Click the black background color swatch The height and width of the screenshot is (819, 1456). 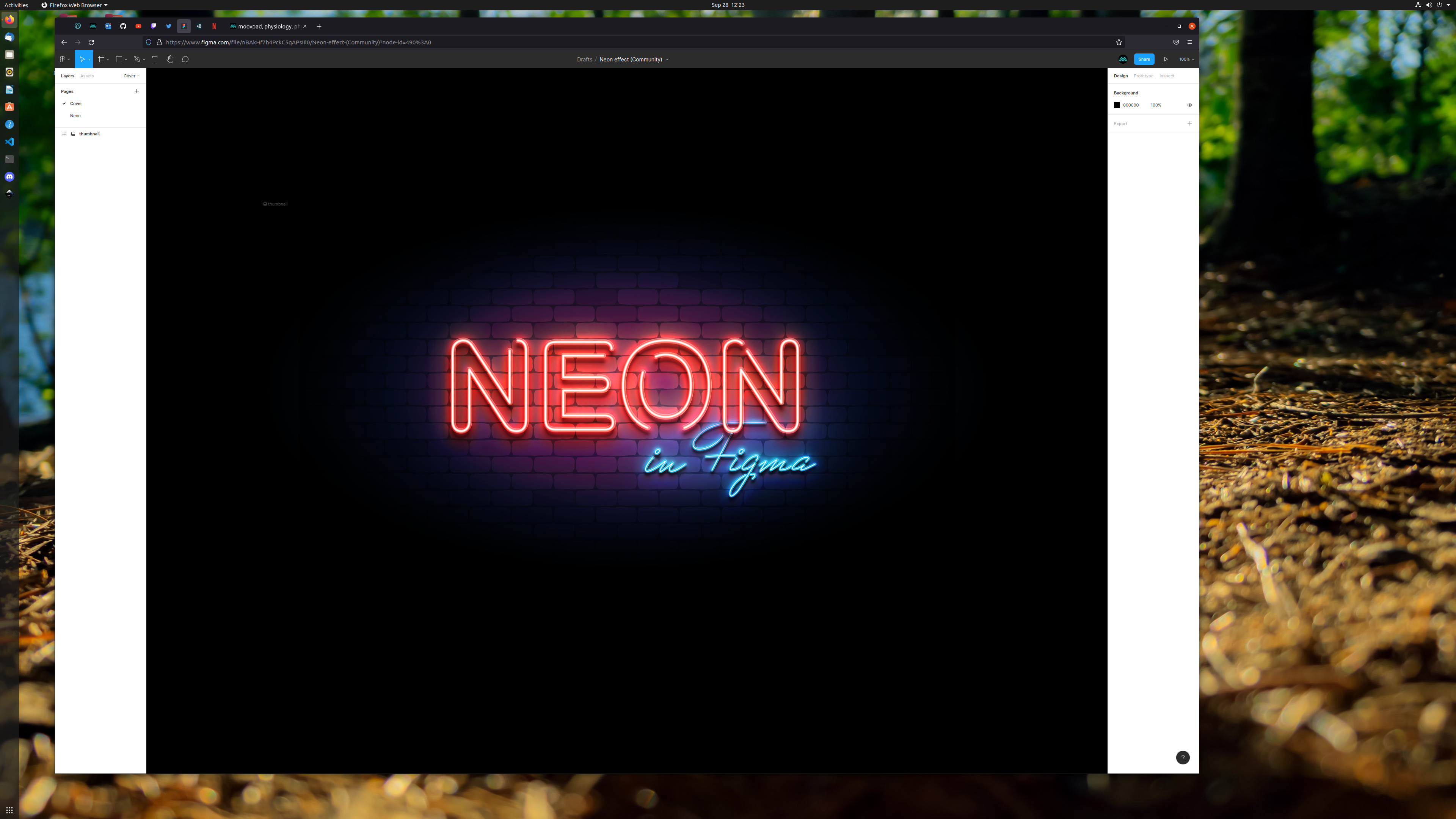click(x=1117, y=105)
